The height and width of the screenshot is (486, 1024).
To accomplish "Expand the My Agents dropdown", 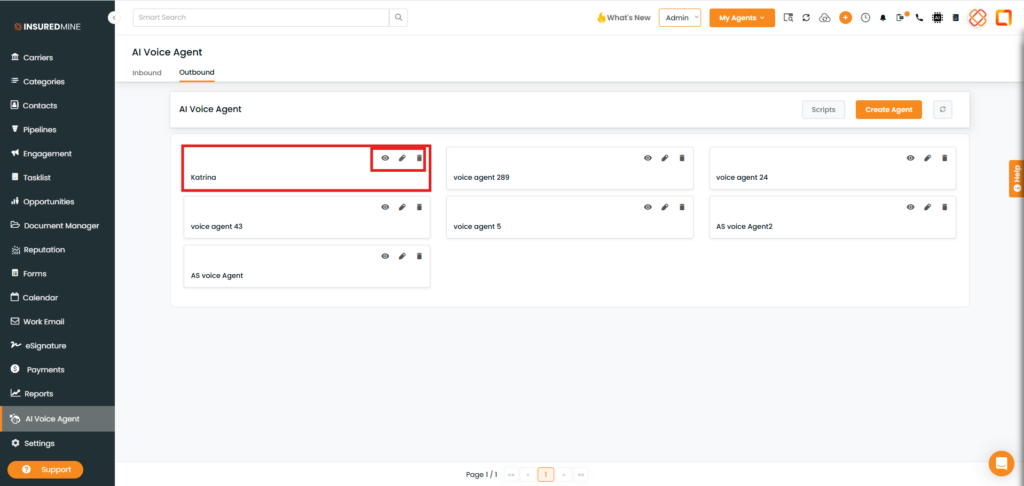I will pos(742,18).
